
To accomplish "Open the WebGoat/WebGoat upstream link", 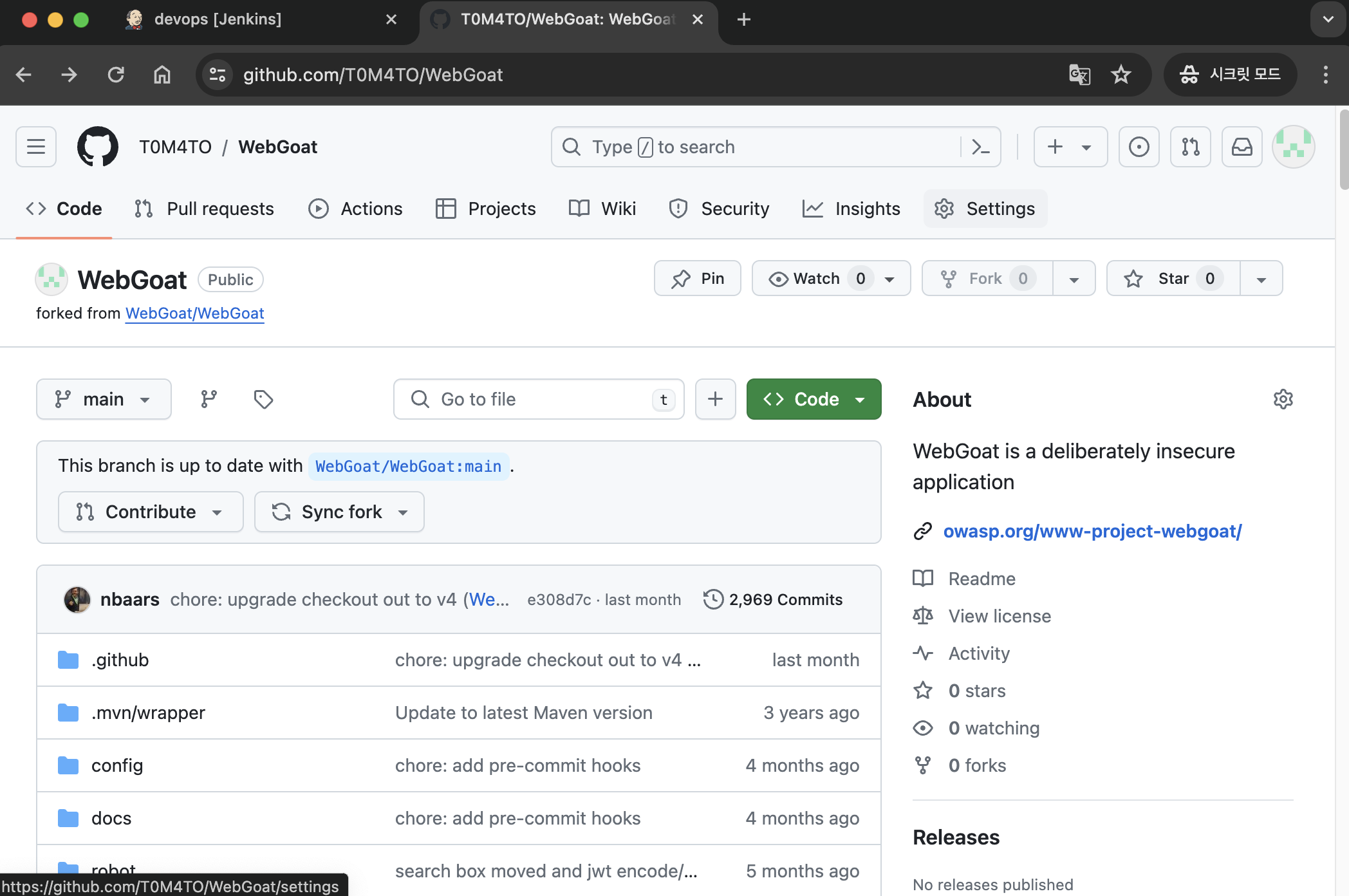I will pos(194,313).
